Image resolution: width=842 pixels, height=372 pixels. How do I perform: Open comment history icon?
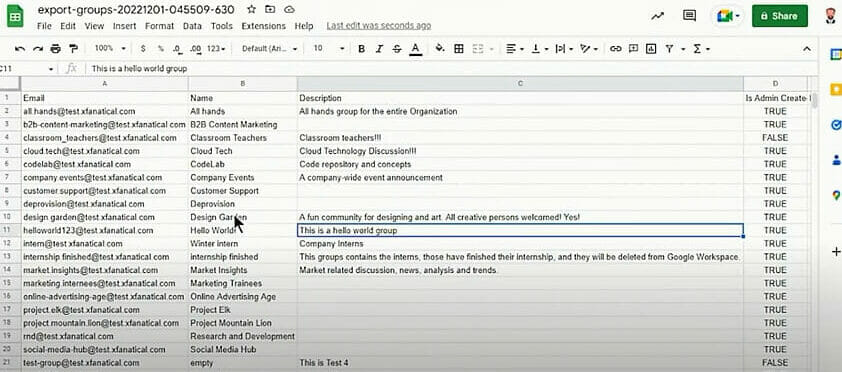click(689, 16)
